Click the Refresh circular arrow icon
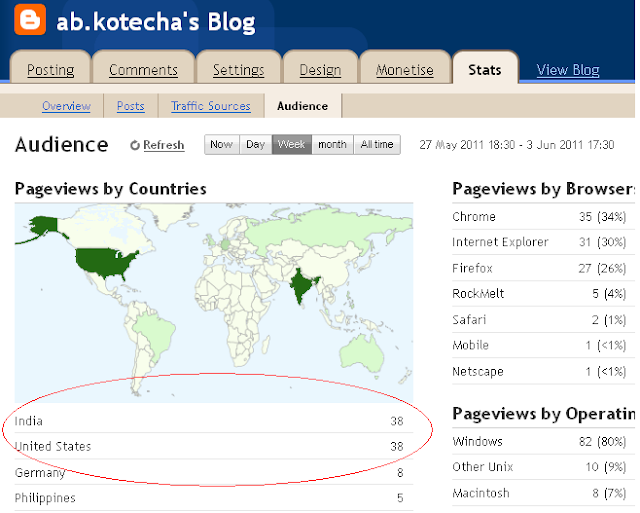640x513 pixels. click(x=135, y=145)
